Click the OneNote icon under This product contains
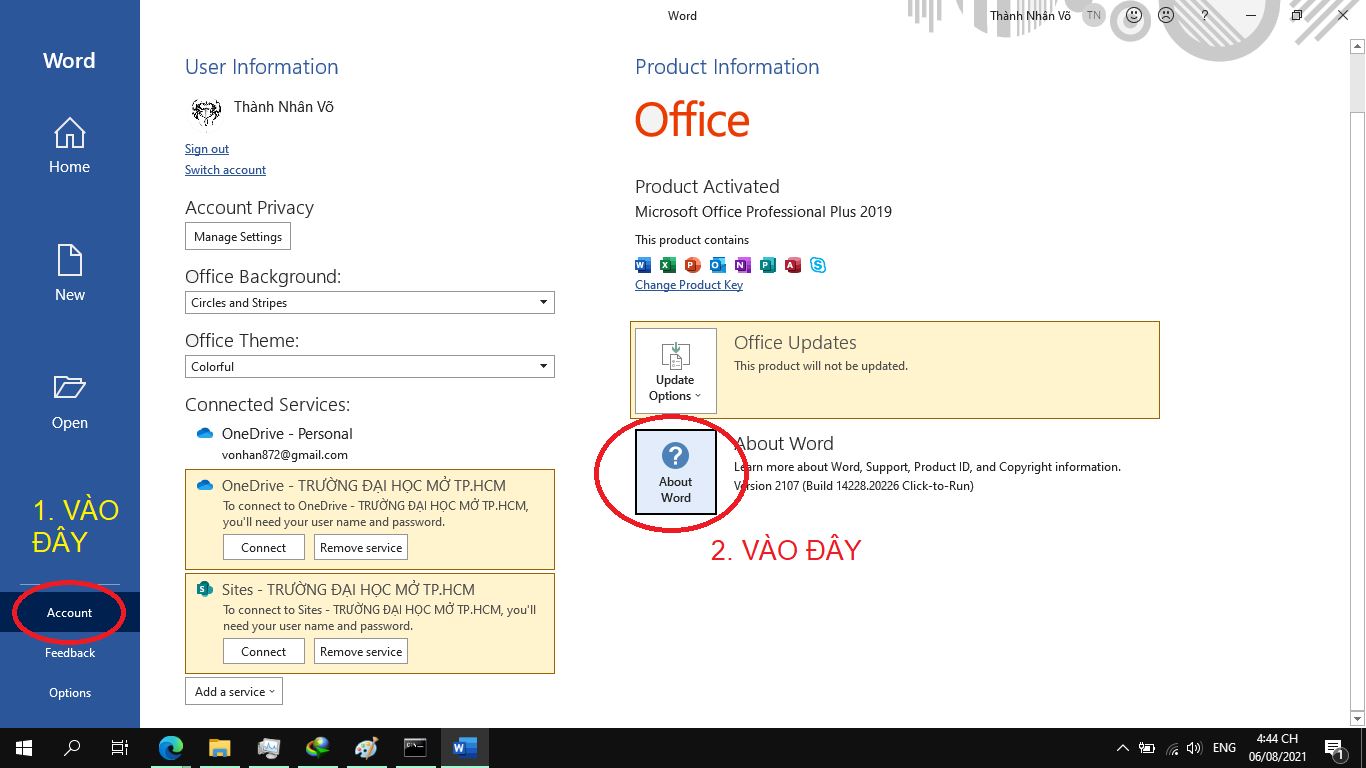Screen dimensions: 1366x768 [x=742, y=265]
